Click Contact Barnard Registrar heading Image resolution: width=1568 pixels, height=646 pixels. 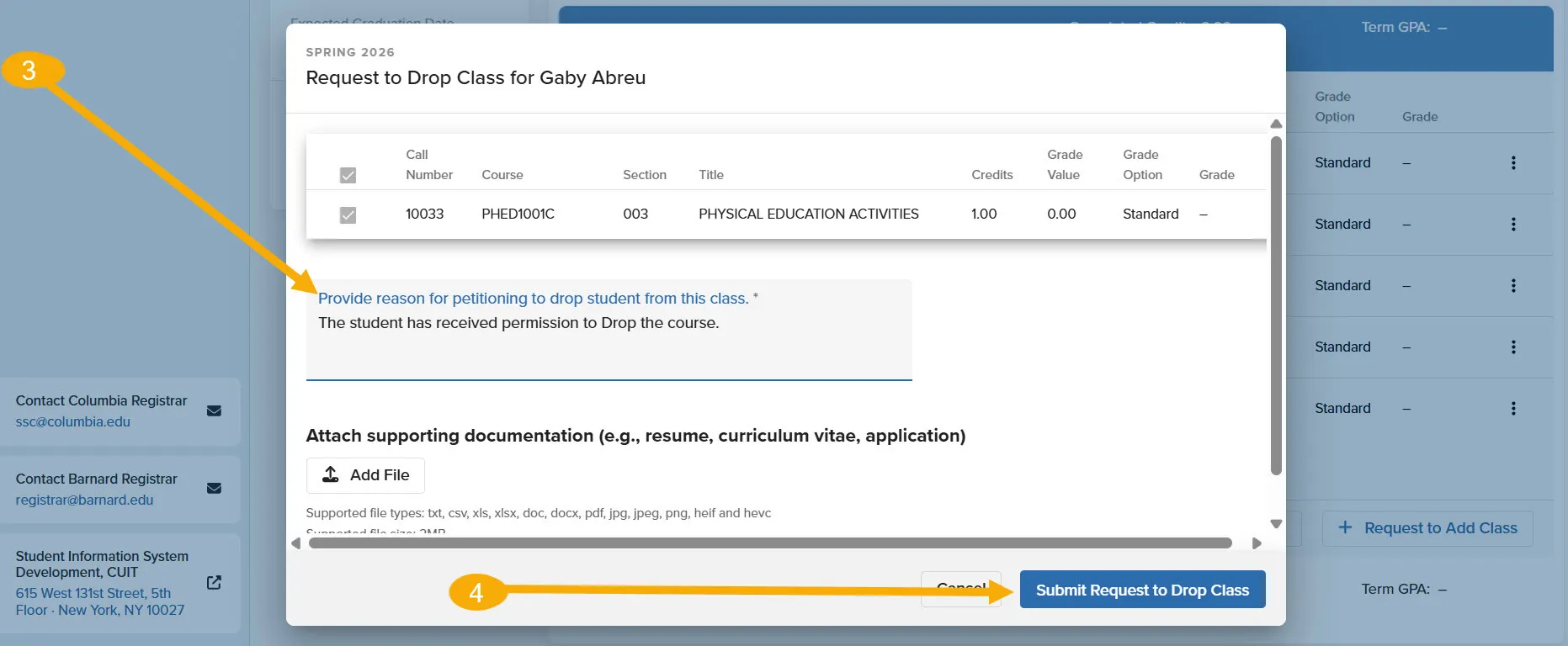(96, 479)
